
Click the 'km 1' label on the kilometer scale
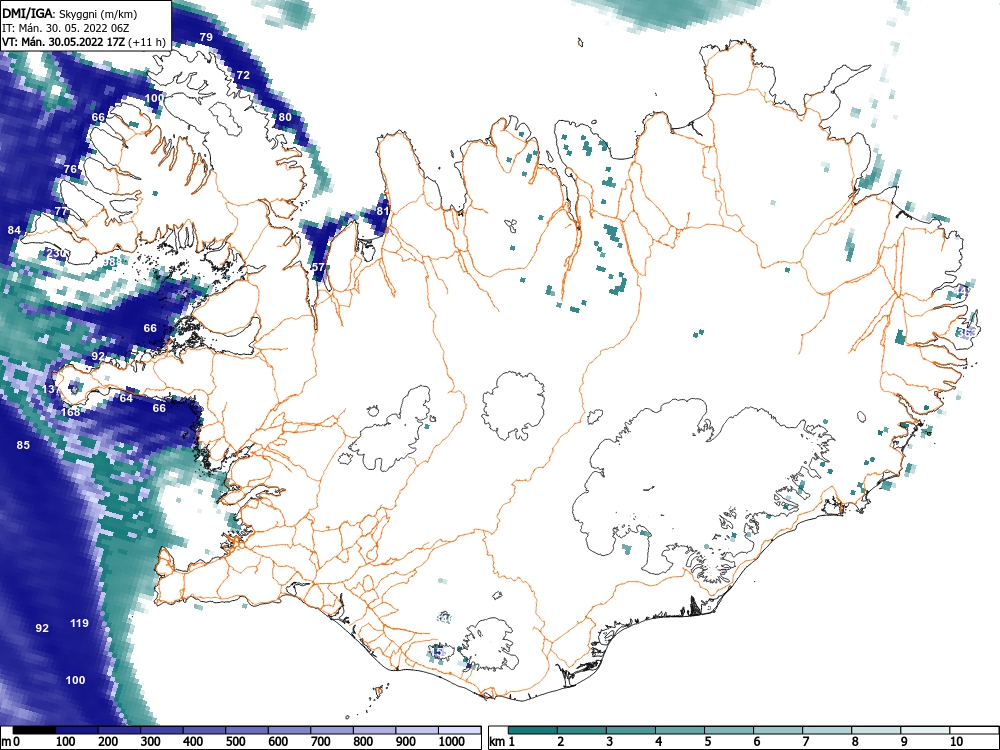pos(503,742)
